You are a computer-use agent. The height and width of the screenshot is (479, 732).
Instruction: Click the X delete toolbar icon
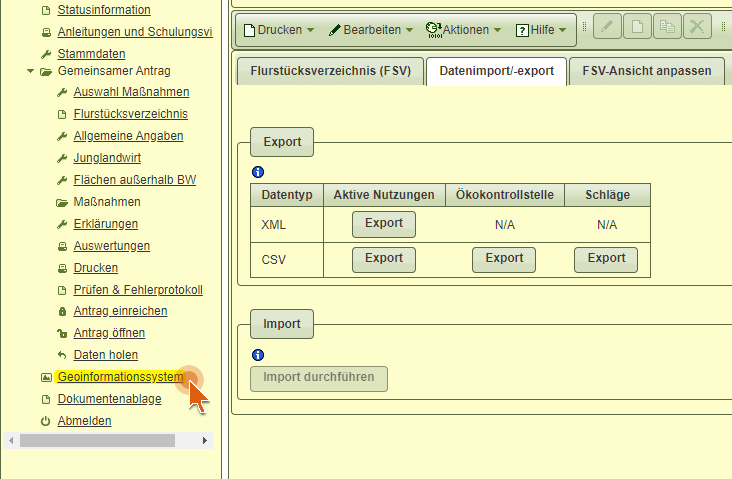click(x=697, y=28)
